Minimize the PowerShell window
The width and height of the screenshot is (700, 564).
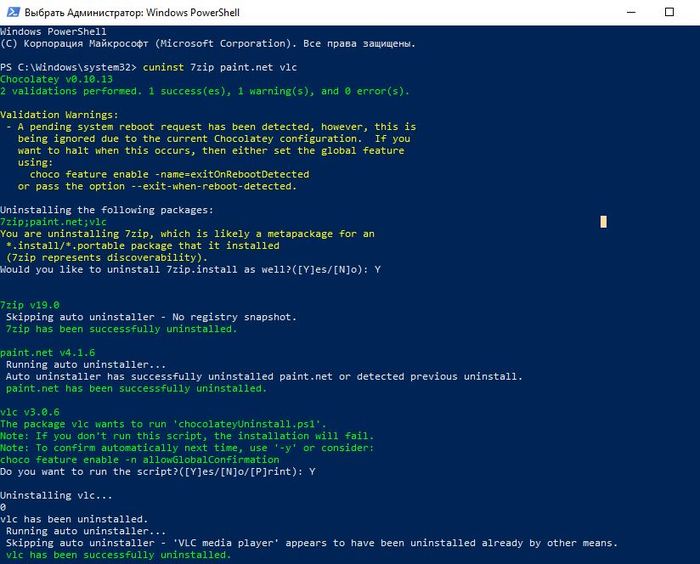pyautogui.click(x=631, y=13)
